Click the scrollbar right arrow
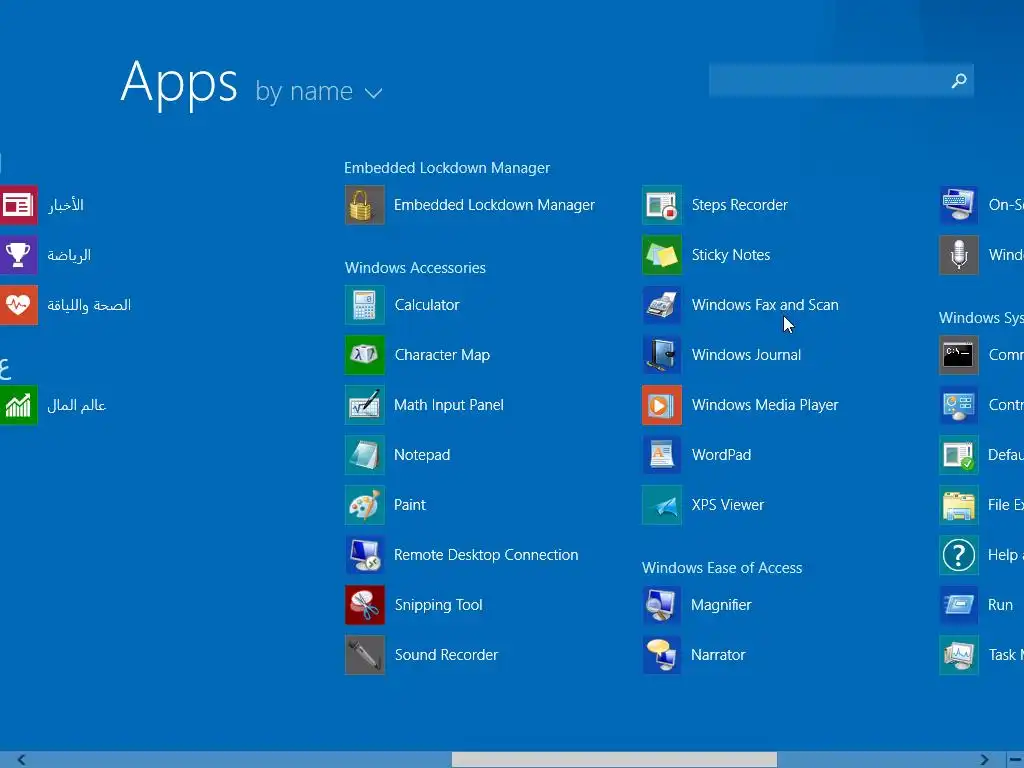The height and width of the screenshot is (768, 1024). 984,760
